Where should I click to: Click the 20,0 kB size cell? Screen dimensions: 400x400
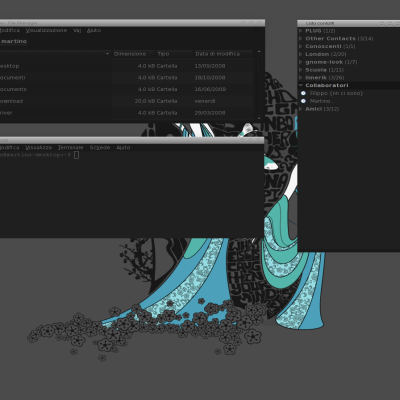(x=145, y=101)
